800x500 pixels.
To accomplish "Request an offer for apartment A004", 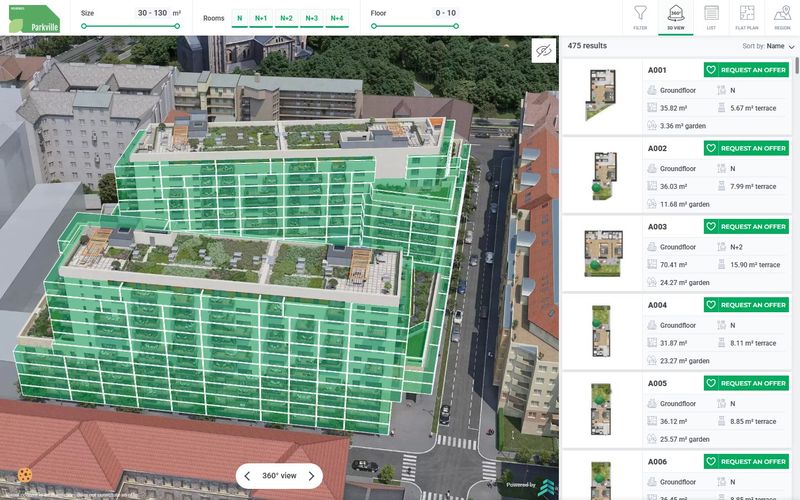I will tap(746, 305).
